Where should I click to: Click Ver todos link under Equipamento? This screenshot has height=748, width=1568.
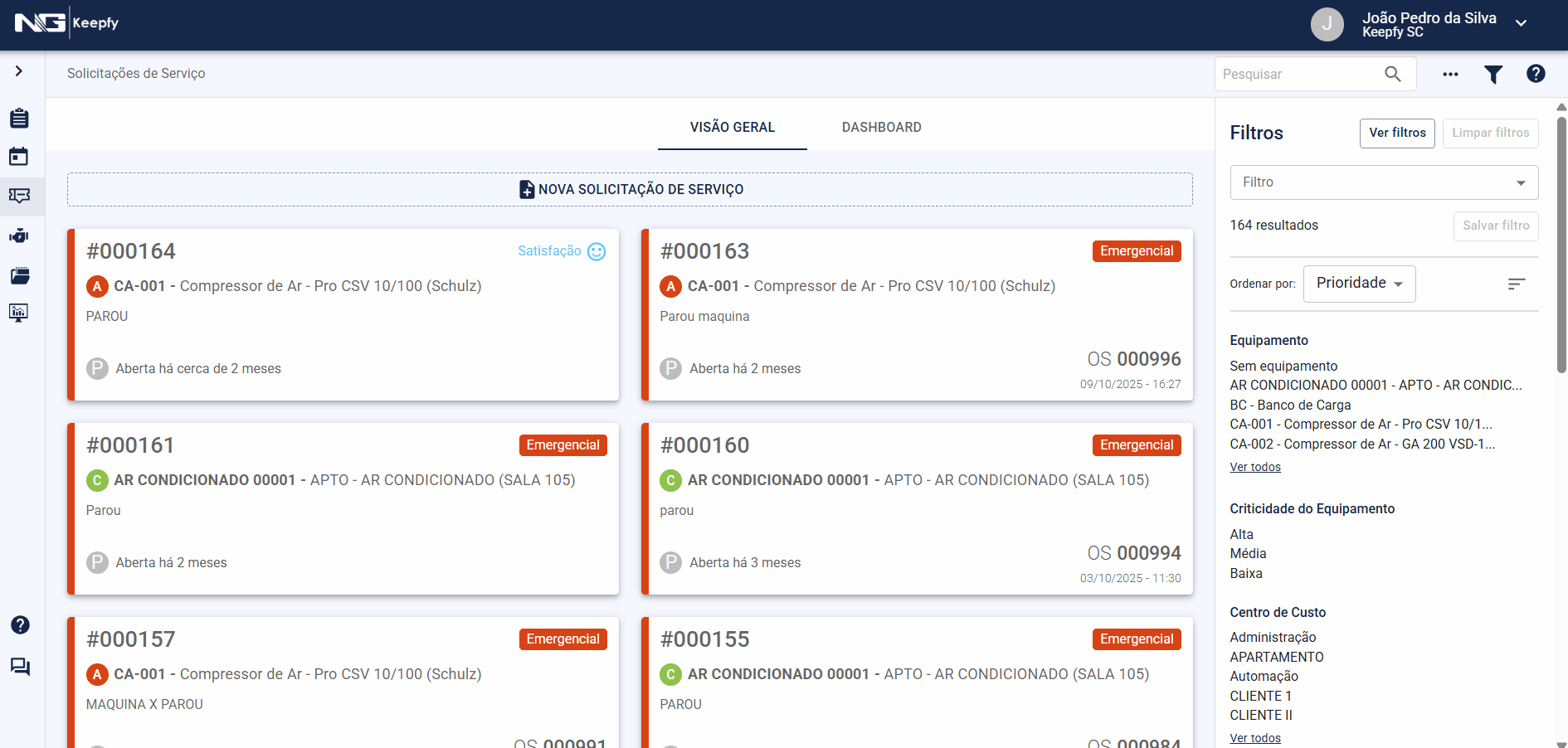pyautogui.click(x=1254, y=468)
